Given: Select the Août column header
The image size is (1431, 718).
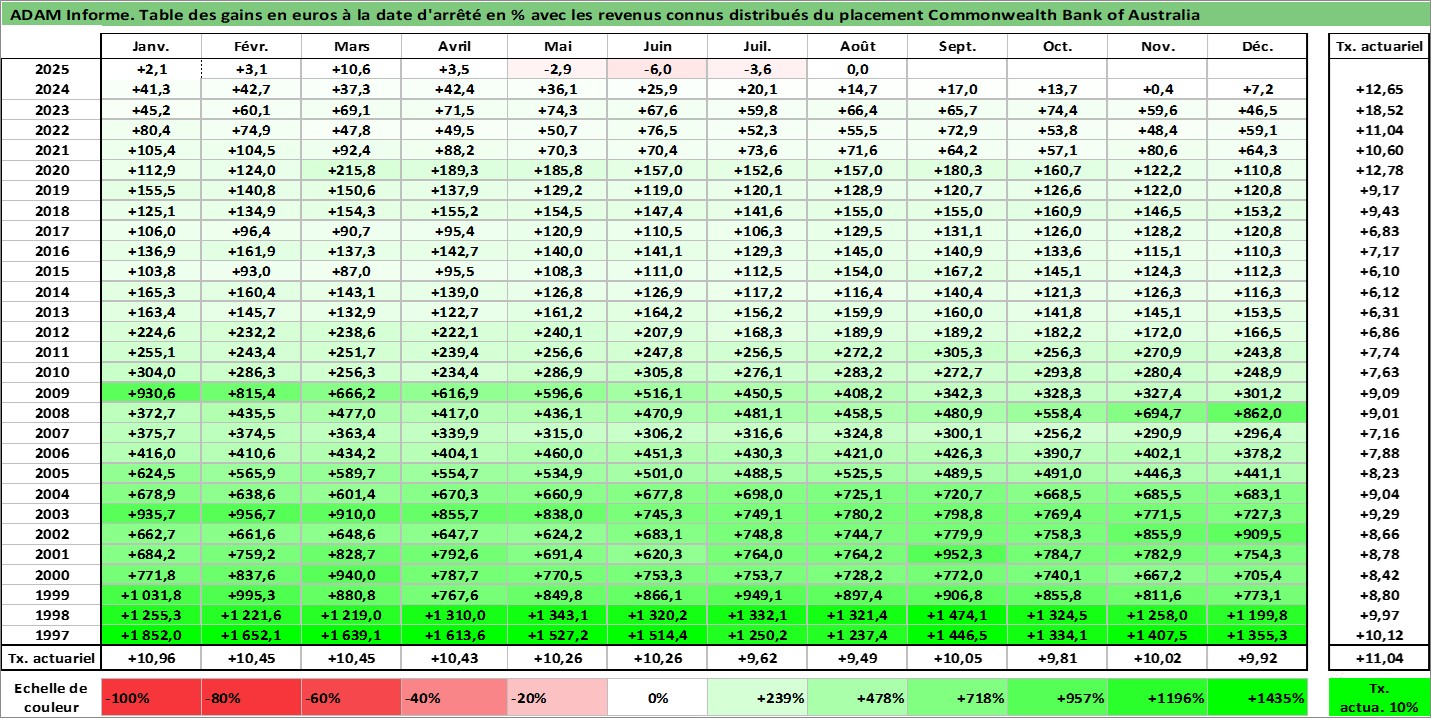Looking at the screenshot, I should pyautogui.click(x=858, y=47).
